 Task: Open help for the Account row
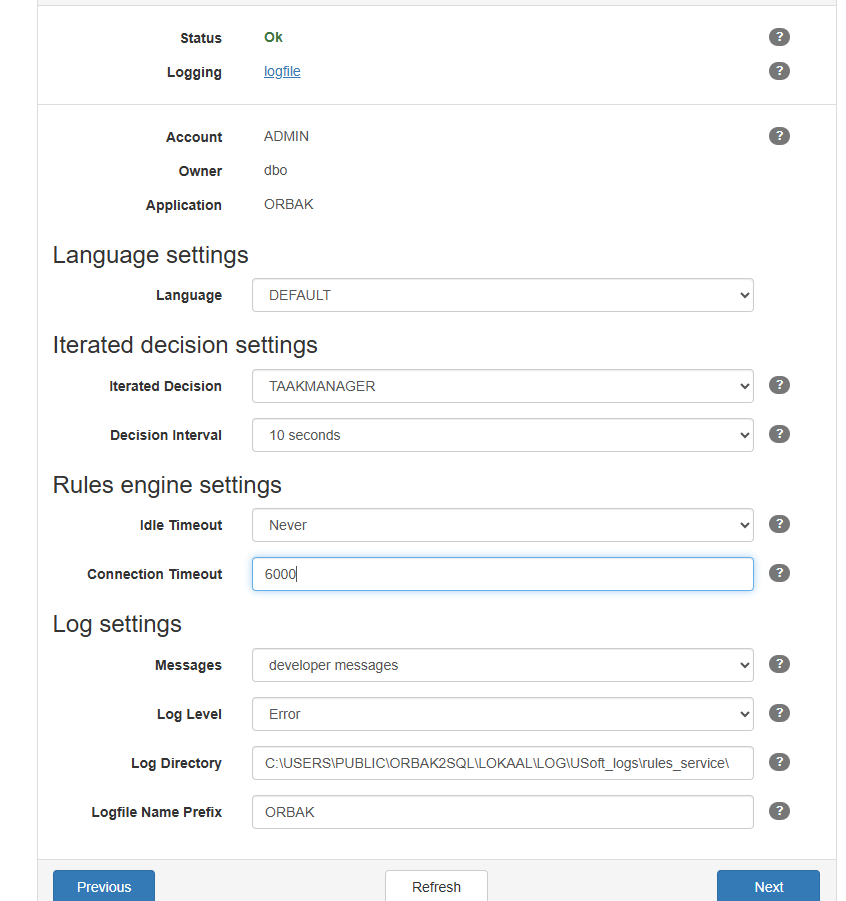tap(779, 136)
